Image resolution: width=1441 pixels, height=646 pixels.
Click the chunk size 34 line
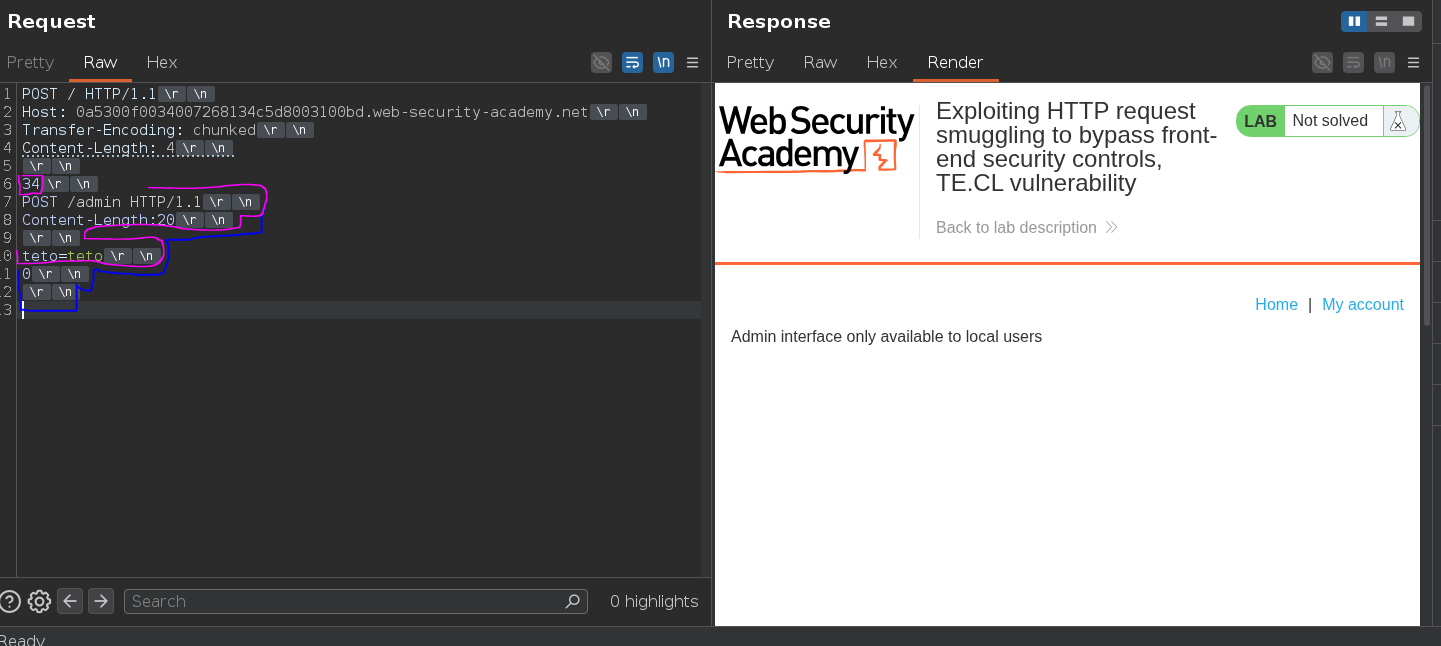click(59, 184)
